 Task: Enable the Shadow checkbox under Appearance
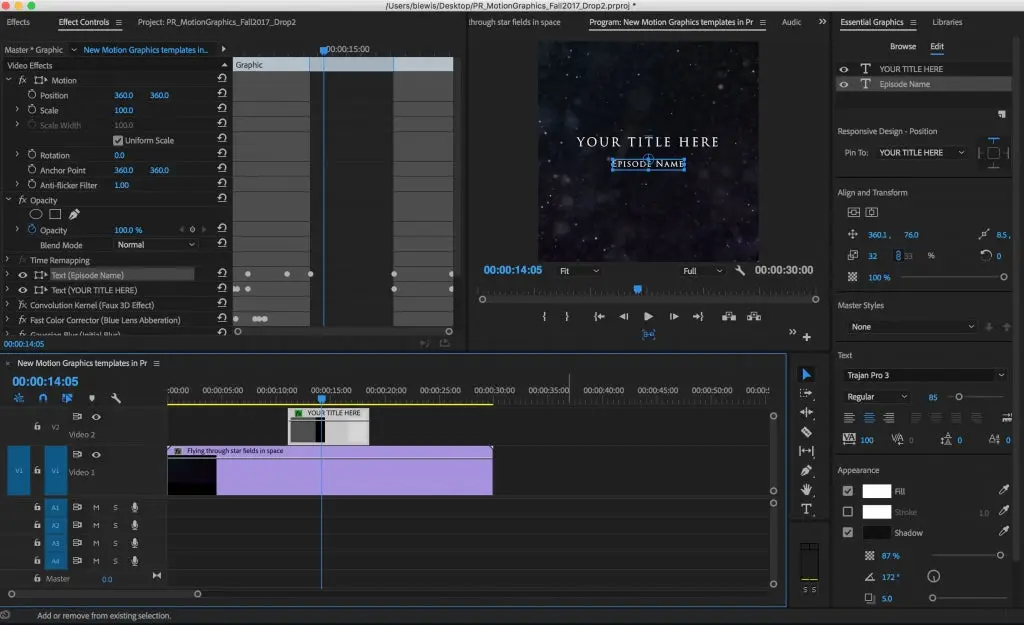coord(848,532)
